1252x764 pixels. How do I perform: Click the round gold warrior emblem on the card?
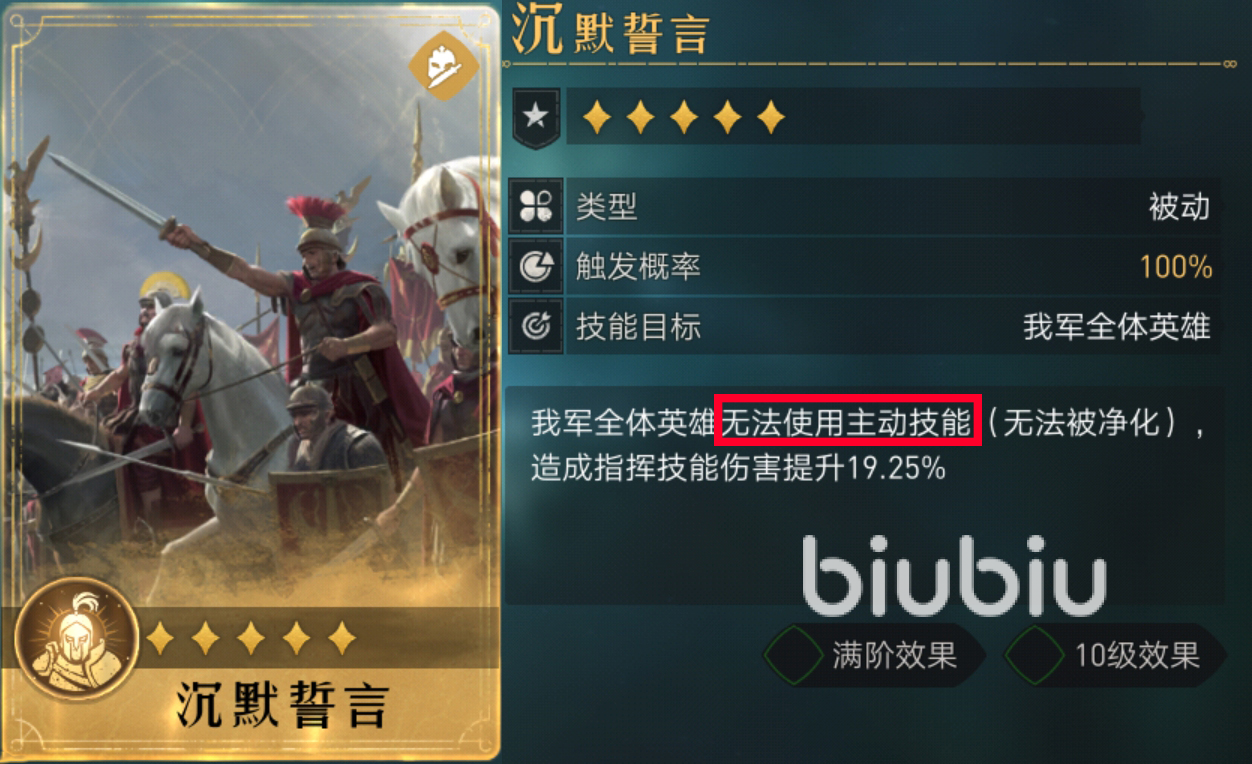[x=77, y=639]
